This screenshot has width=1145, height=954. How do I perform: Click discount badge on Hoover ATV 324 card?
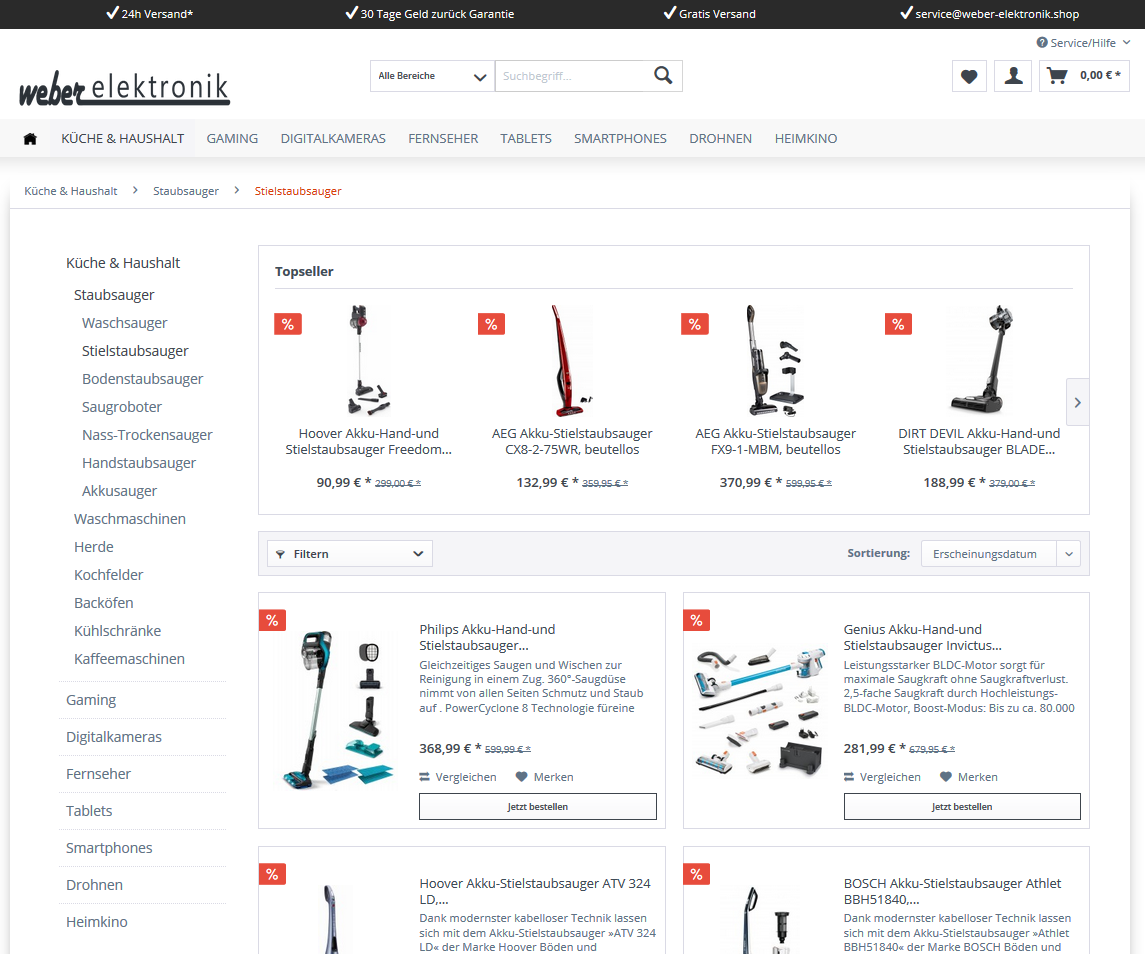272,874
